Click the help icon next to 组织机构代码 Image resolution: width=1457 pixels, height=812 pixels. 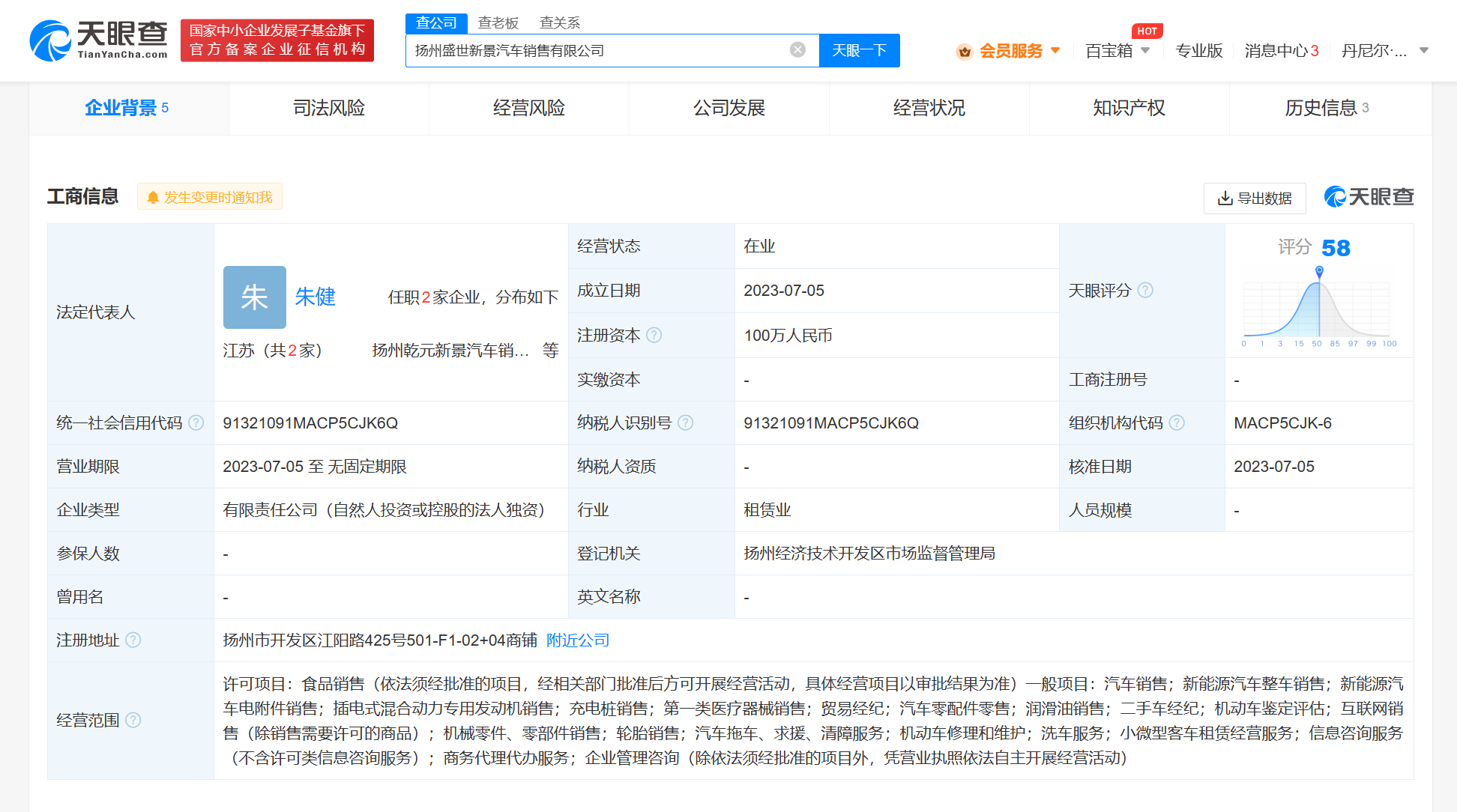[1177, 423]
